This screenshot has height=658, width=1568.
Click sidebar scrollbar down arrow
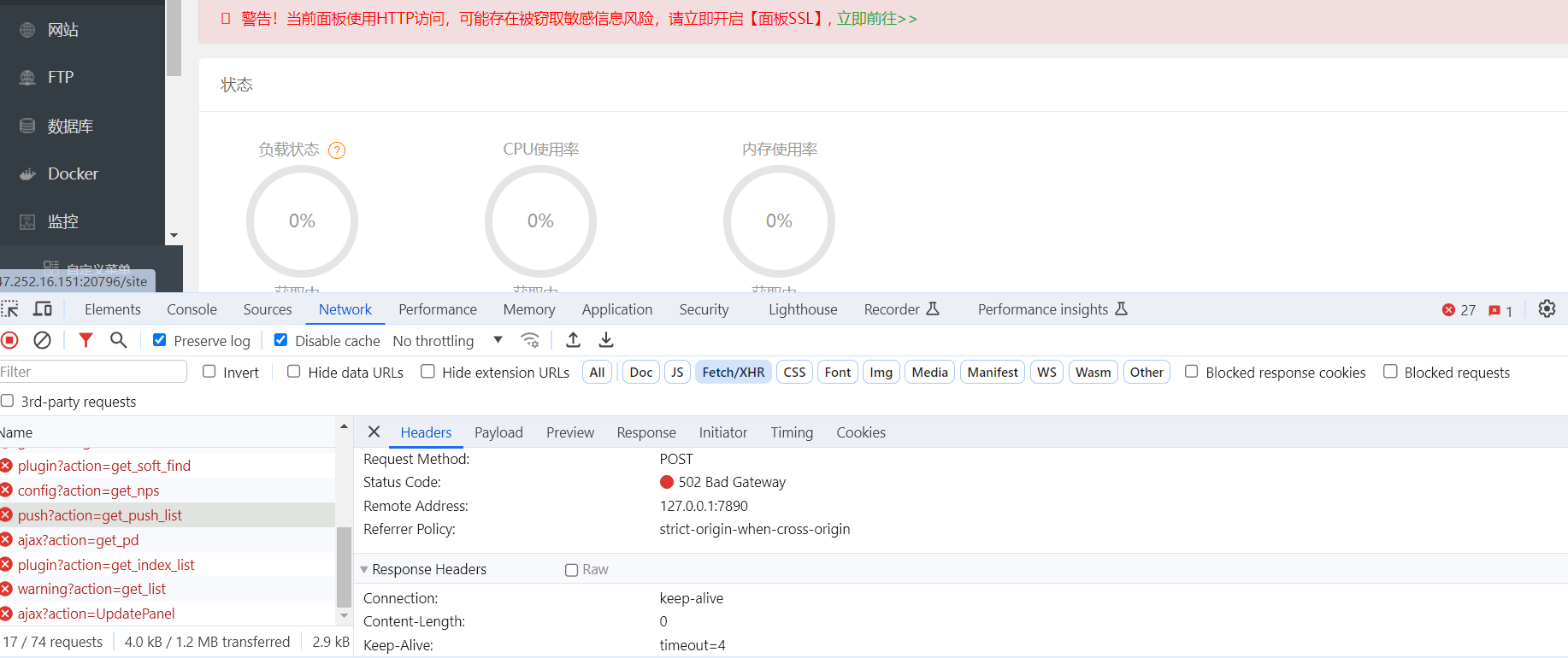(x=174, y=236)
